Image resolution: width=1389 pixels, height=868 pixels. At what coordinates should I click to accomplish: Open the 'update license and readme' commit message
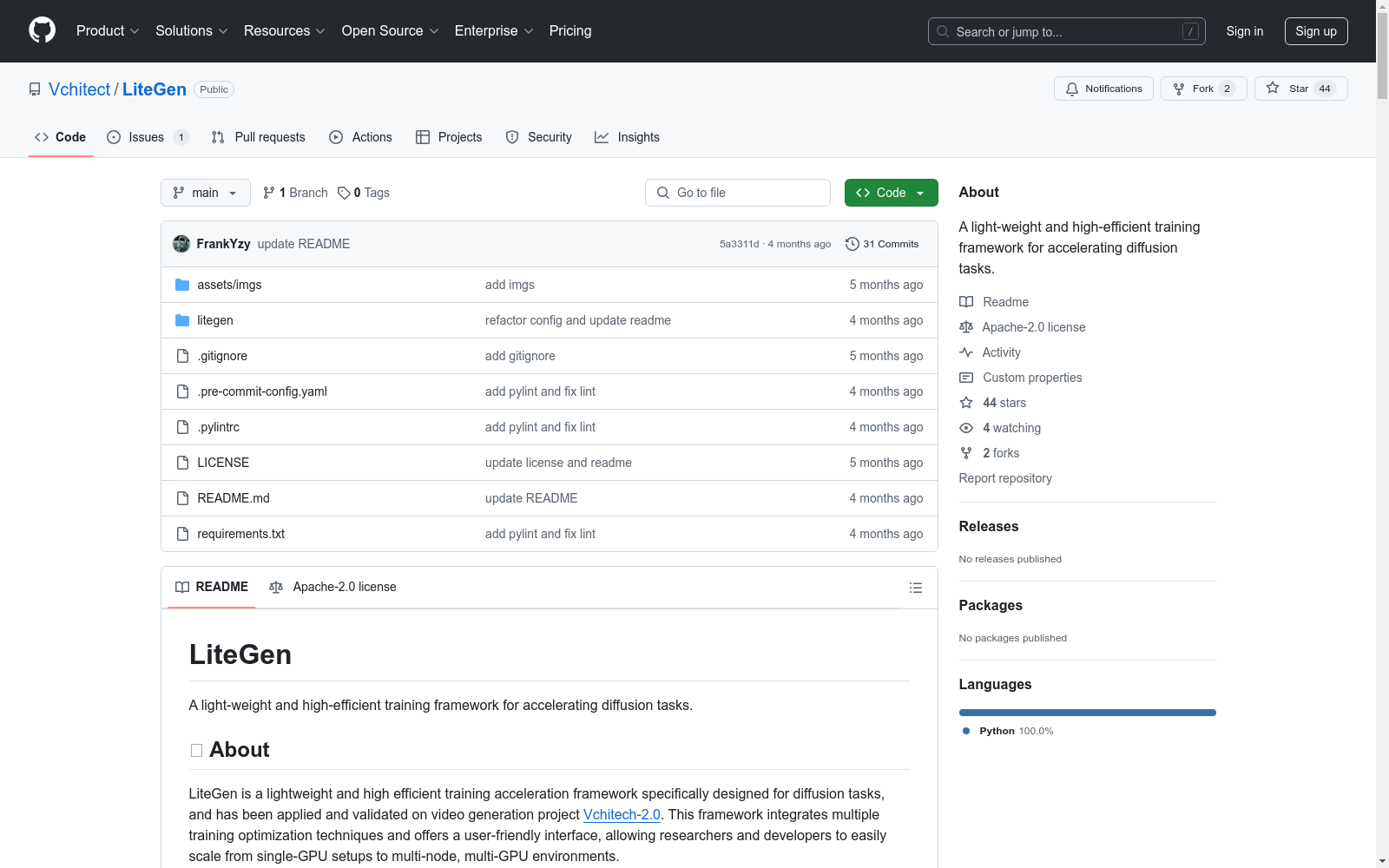click(x=558, y=463)
